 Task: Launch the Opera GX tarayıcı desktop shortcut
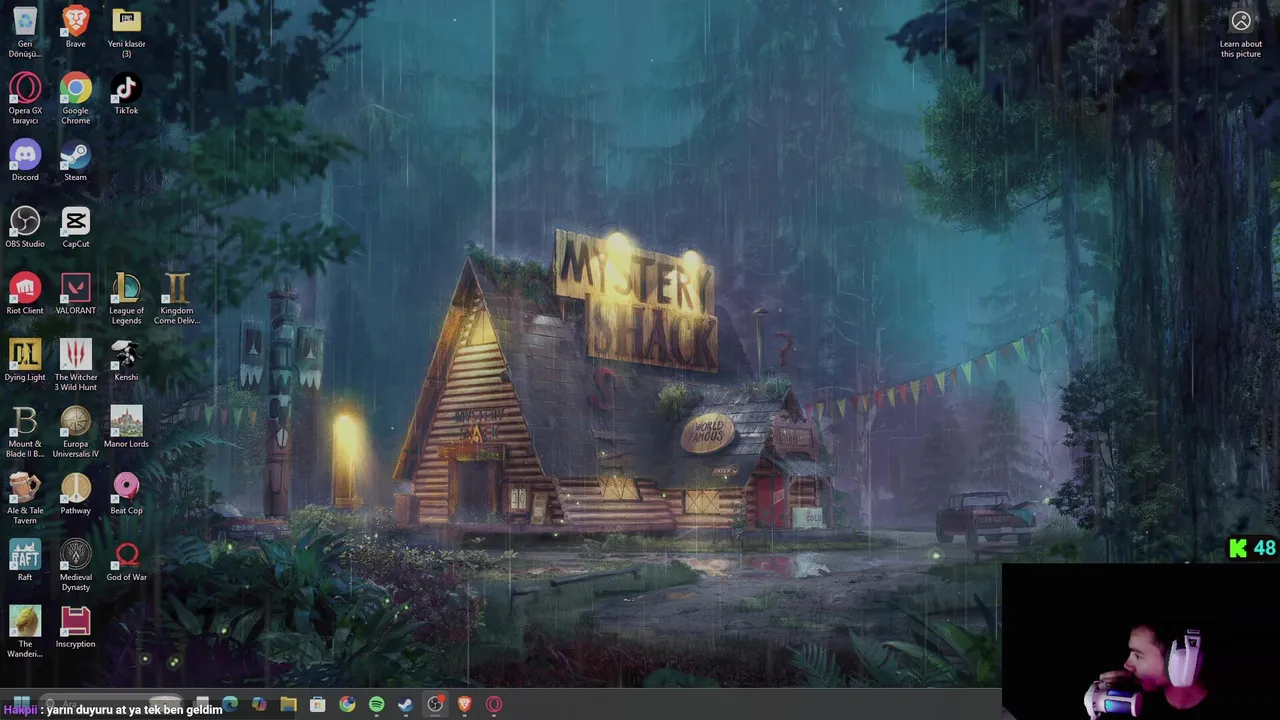pos(25,97)
